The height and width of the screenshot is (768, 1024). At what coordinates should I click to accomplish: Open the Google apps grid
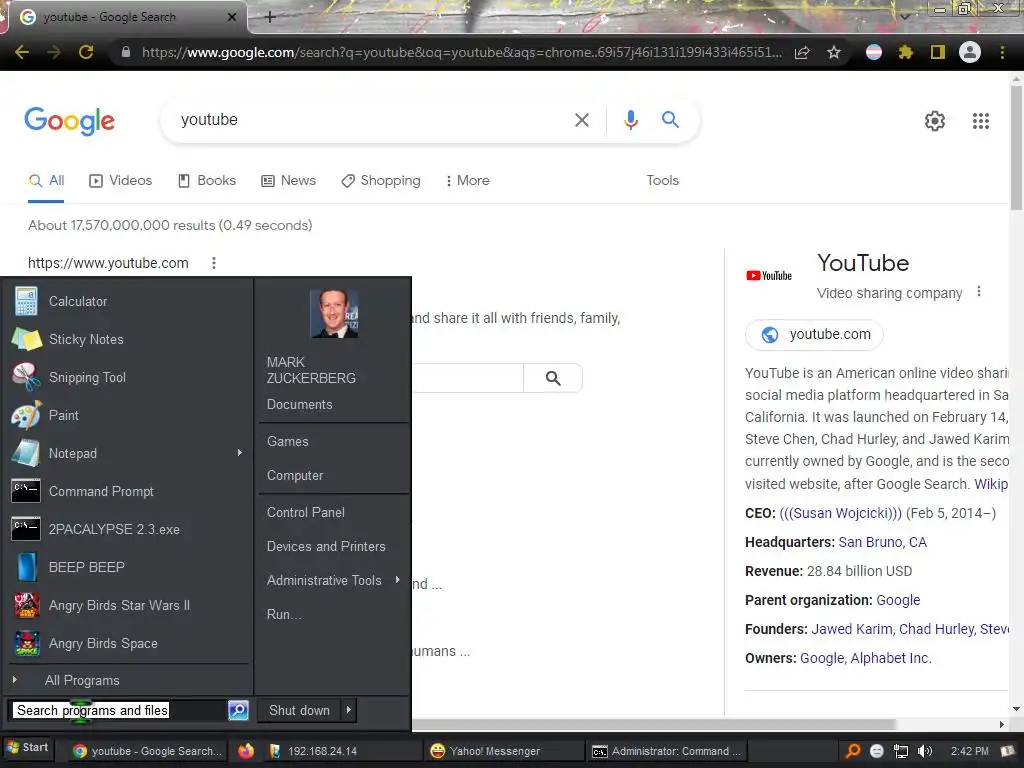pyautogui.click(x=980, y=121)
